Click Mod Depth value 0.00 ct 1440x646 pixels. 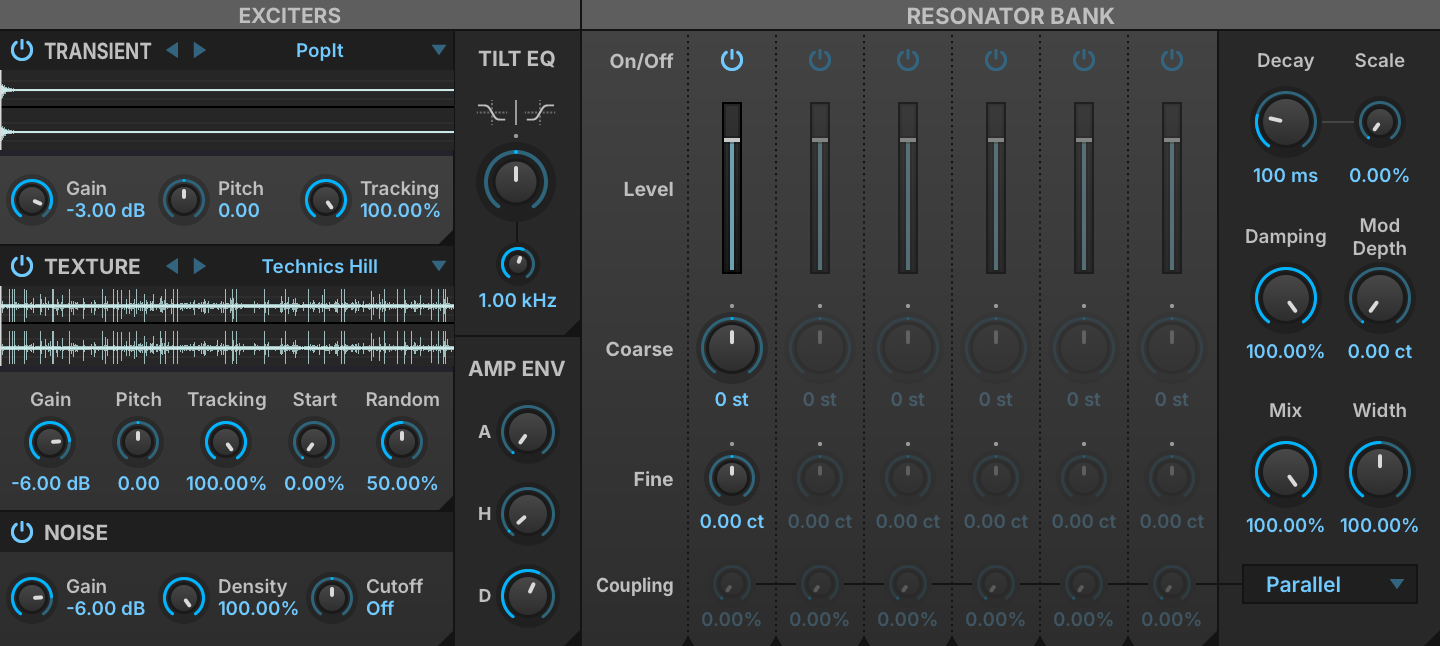1380,352
